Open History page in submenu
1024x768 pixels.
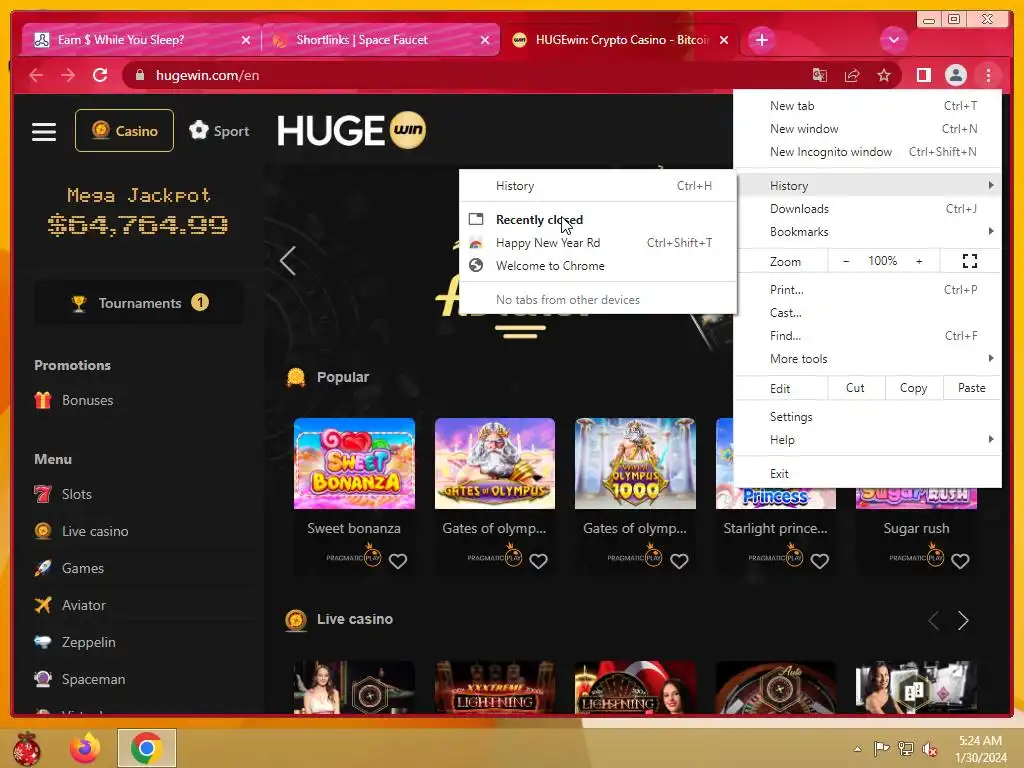point(598,185)
